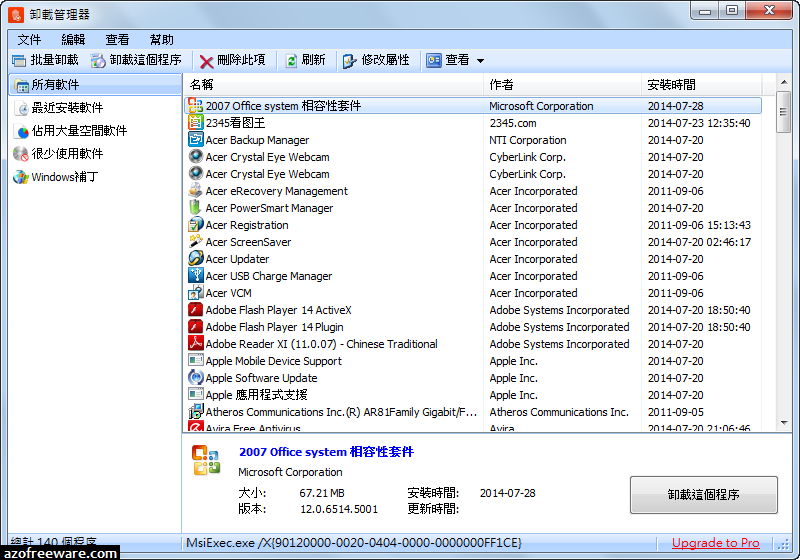Viewport: 800px width, 560px height.
Task: Click the Acer Updater icon
Action: (x=195, y=259)
